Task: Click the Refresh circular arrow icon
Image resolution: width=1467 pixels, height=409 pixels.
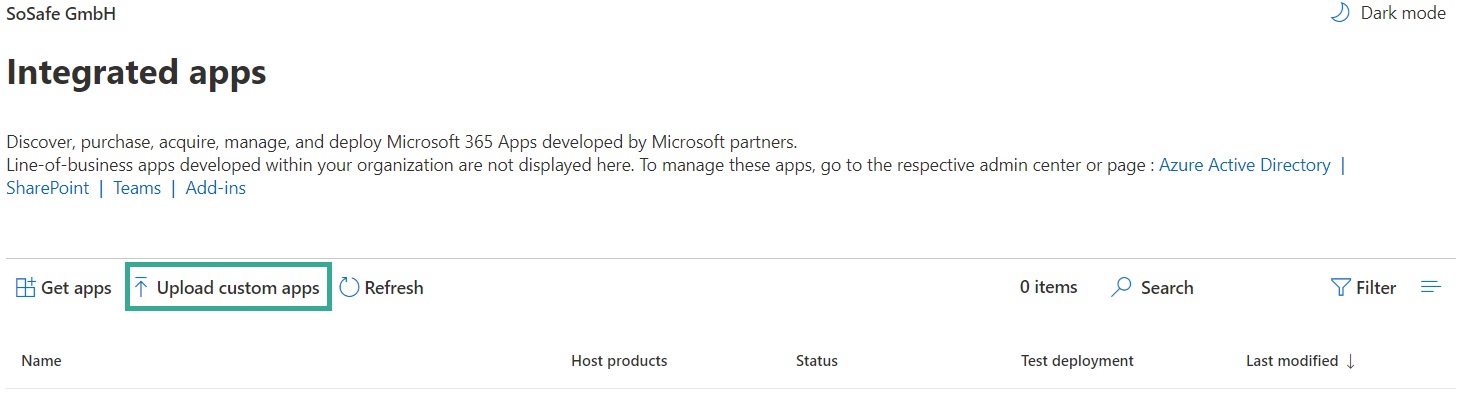Action: (x=349, y=288)
